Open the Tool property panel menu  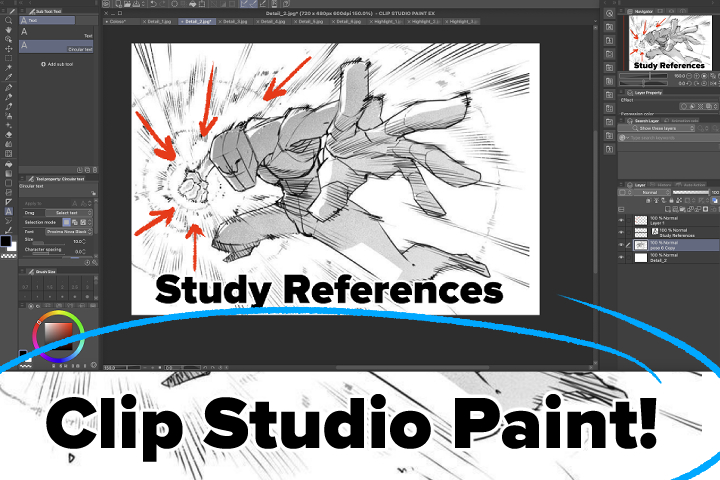click(x=22, y=179)
